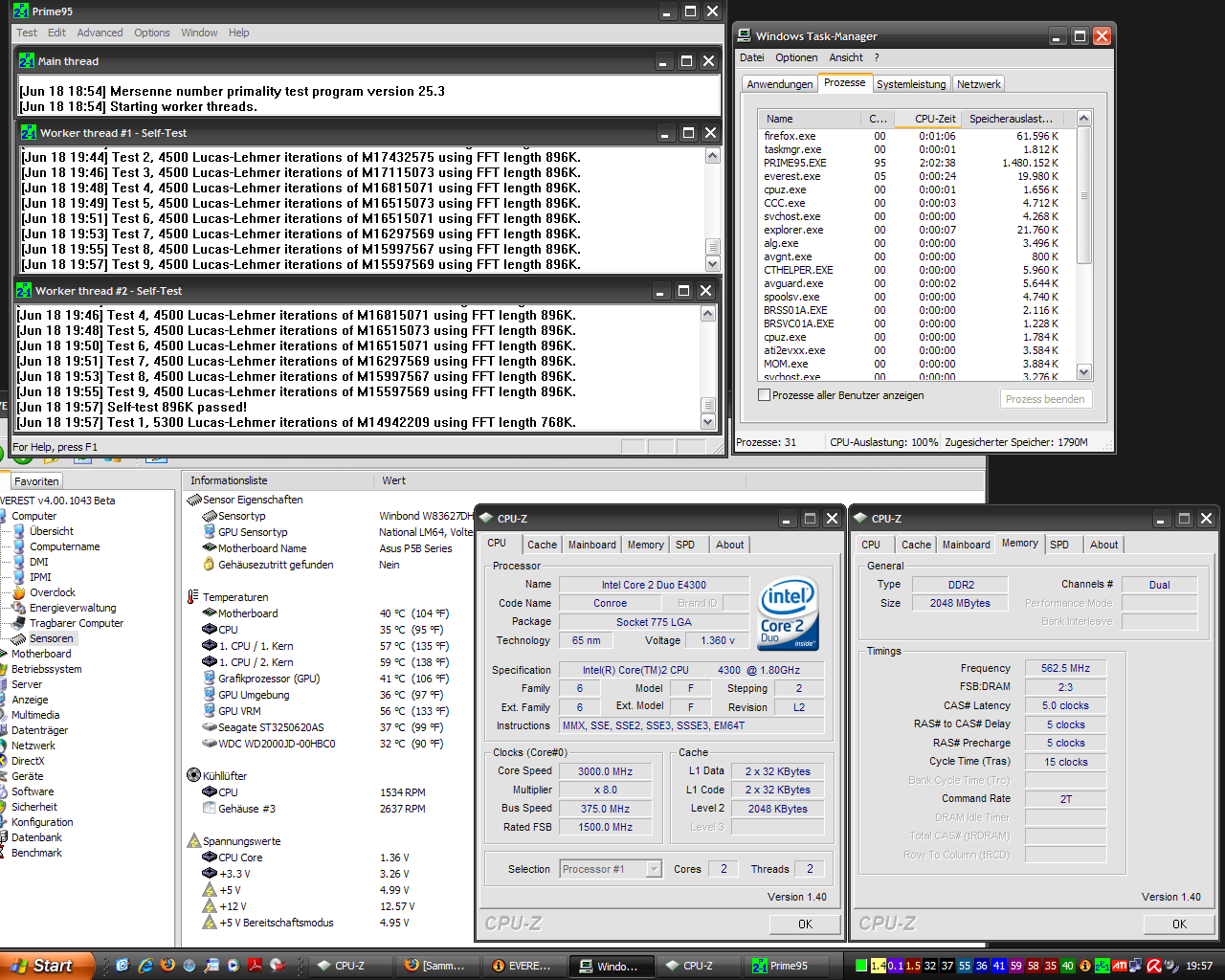Screen dimensions: 1225x980
Task: Open SPD tab in CPU-Z memory timings window
Action: [1059, 545]
